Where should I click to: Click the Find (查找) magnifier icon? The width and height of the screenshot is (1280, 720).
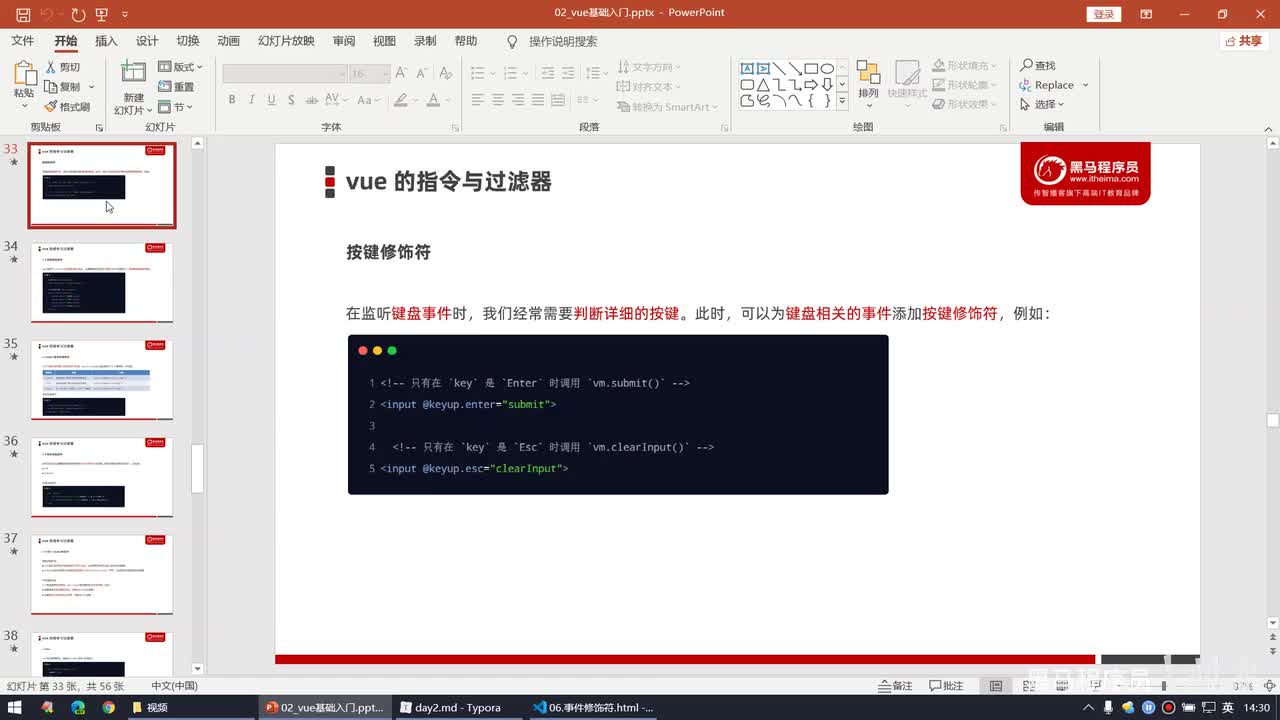point(1026,65)
